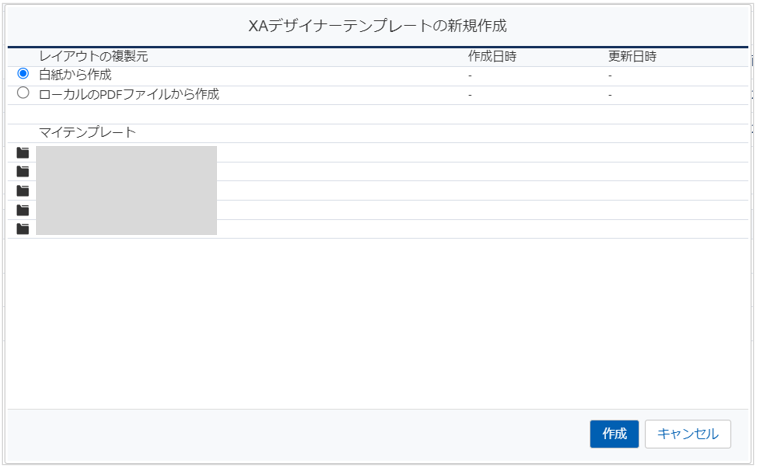Open the second folder icon under マイテンプレート
Screen dimensions: 757x469
tap(23, 172)
